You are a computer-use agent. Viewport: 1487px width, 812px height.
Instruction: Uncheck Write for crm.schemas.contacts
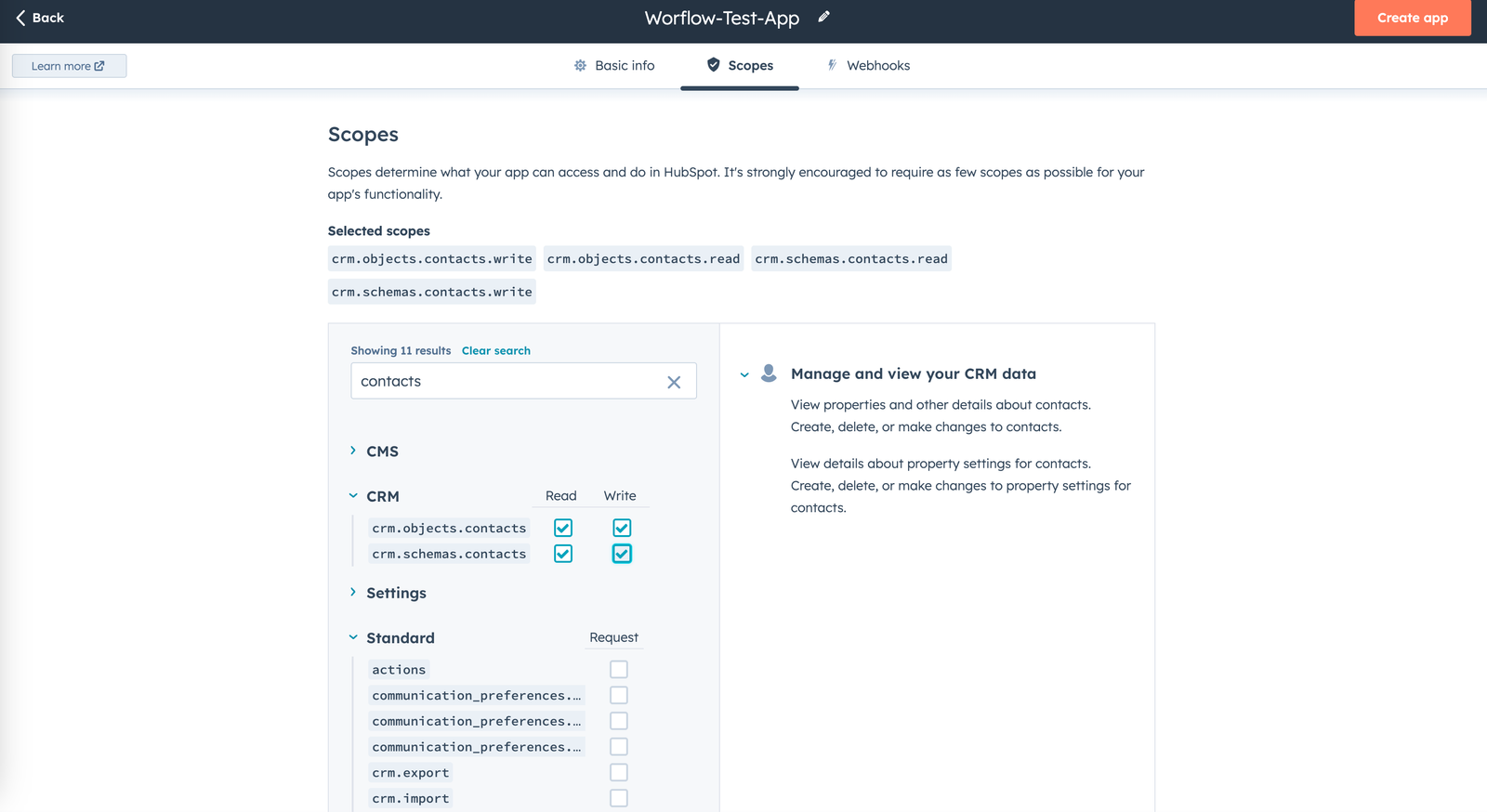tap(622, 554)
